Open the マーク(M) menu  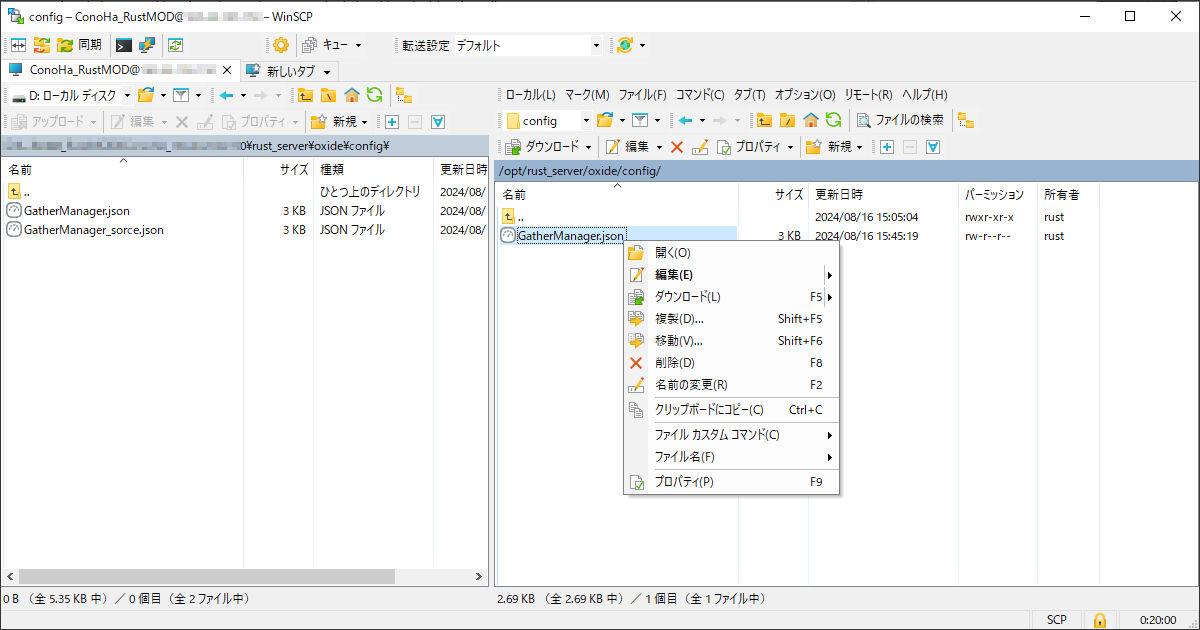tap(587, 95)
